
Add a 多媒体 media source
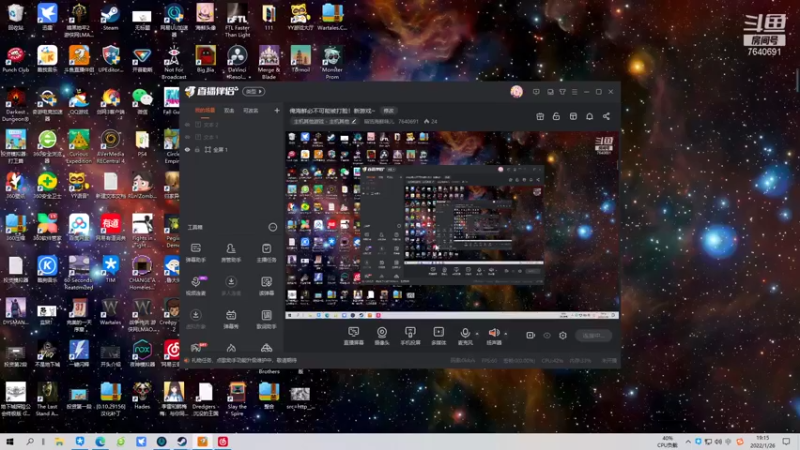[438, 336]
